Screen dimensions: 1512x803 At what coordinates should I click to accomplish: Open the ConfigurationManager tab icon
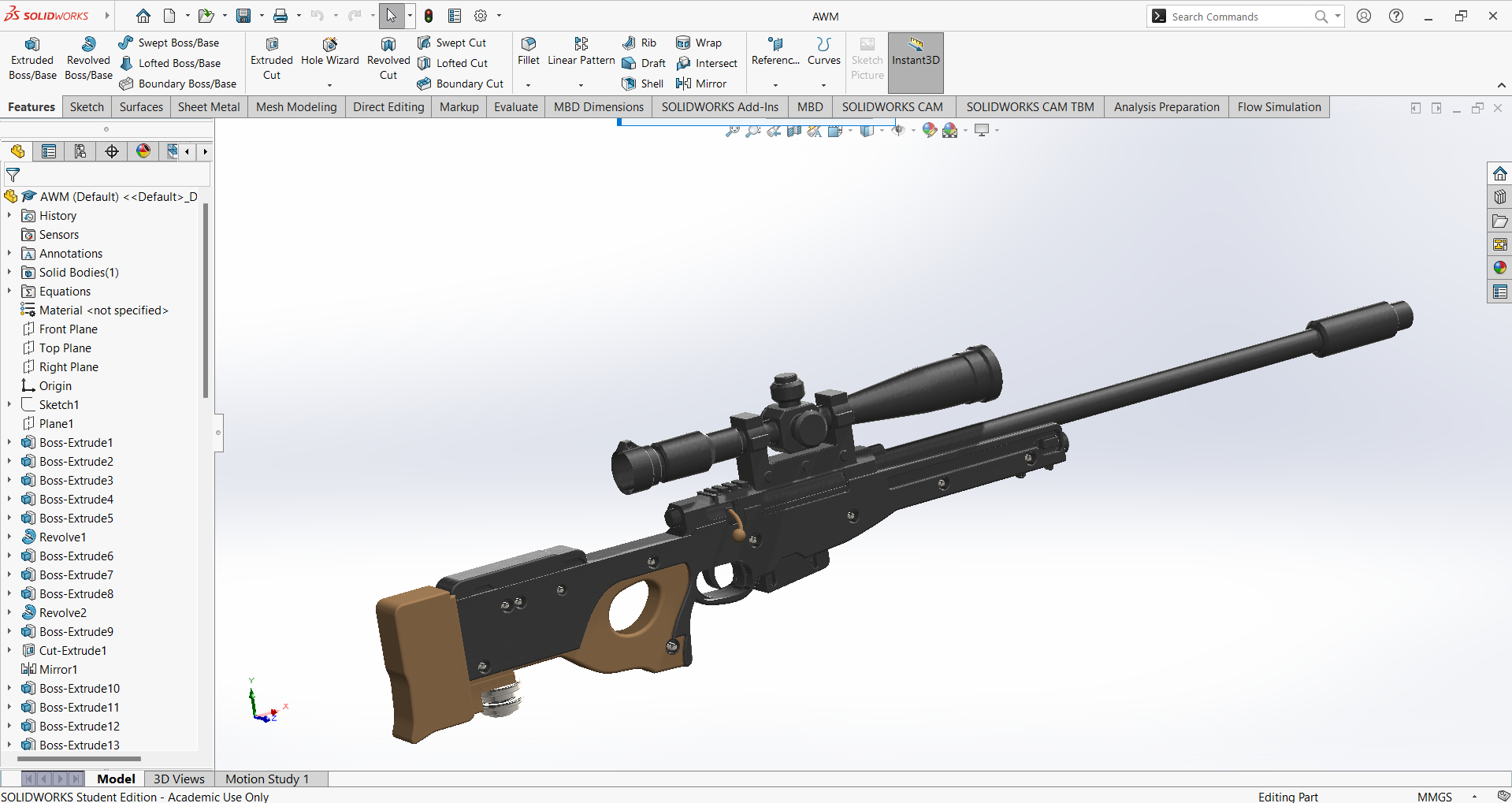pyautogui.click(x=80, y=151)
